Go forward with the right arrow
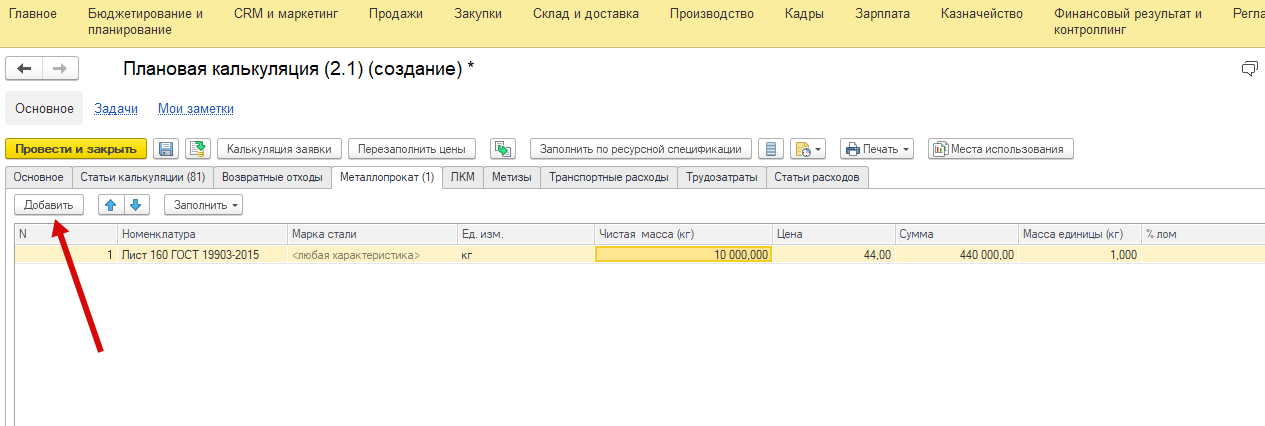 point(60,68)
